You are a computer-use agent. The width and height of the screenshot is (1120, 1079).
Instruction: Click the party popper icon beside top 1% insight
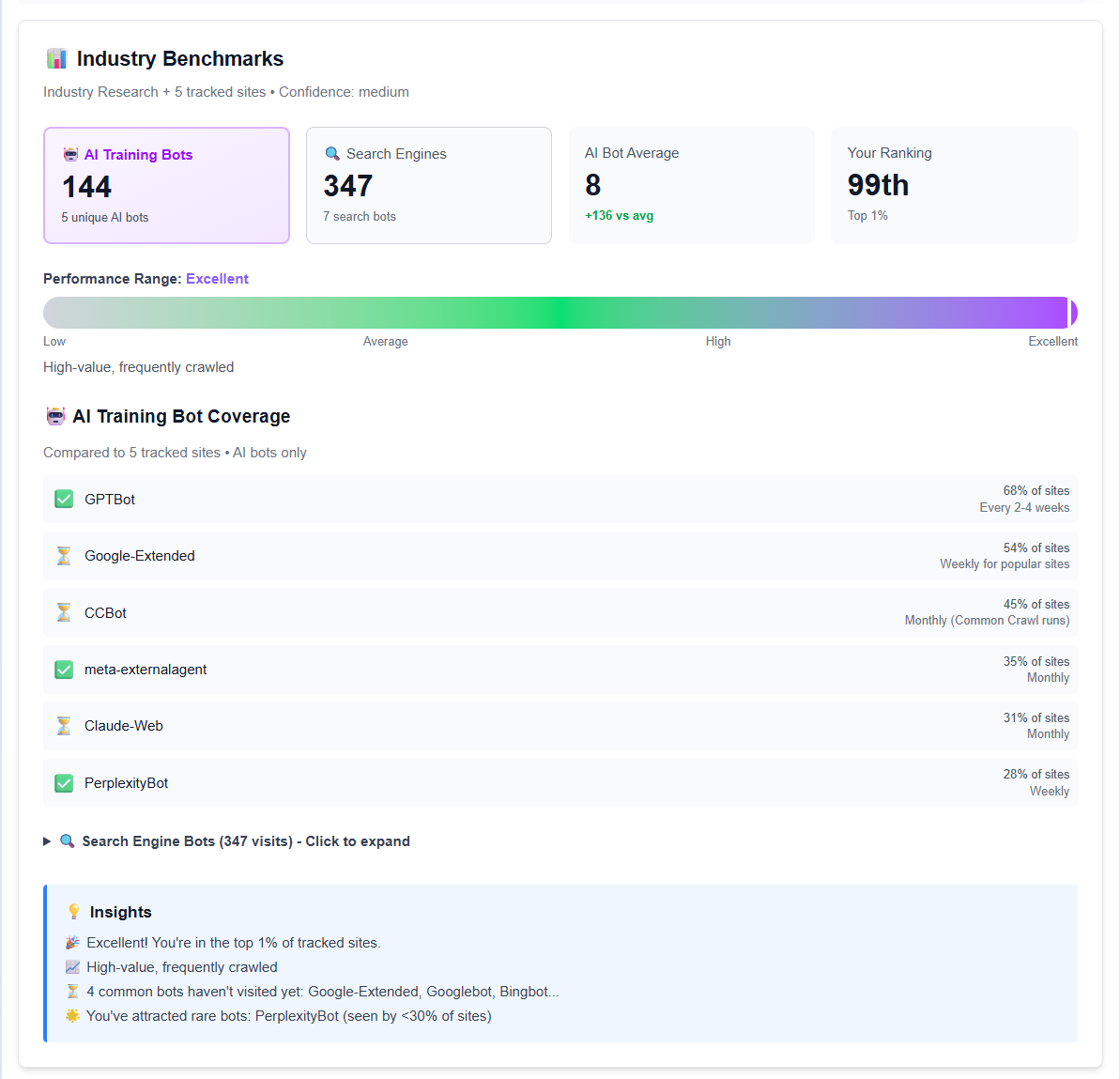tap(71, 942)
